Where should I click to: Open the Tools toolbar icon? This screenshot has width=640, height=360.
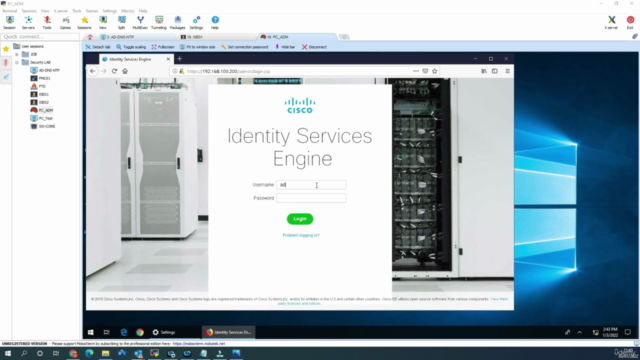point(47,22)
